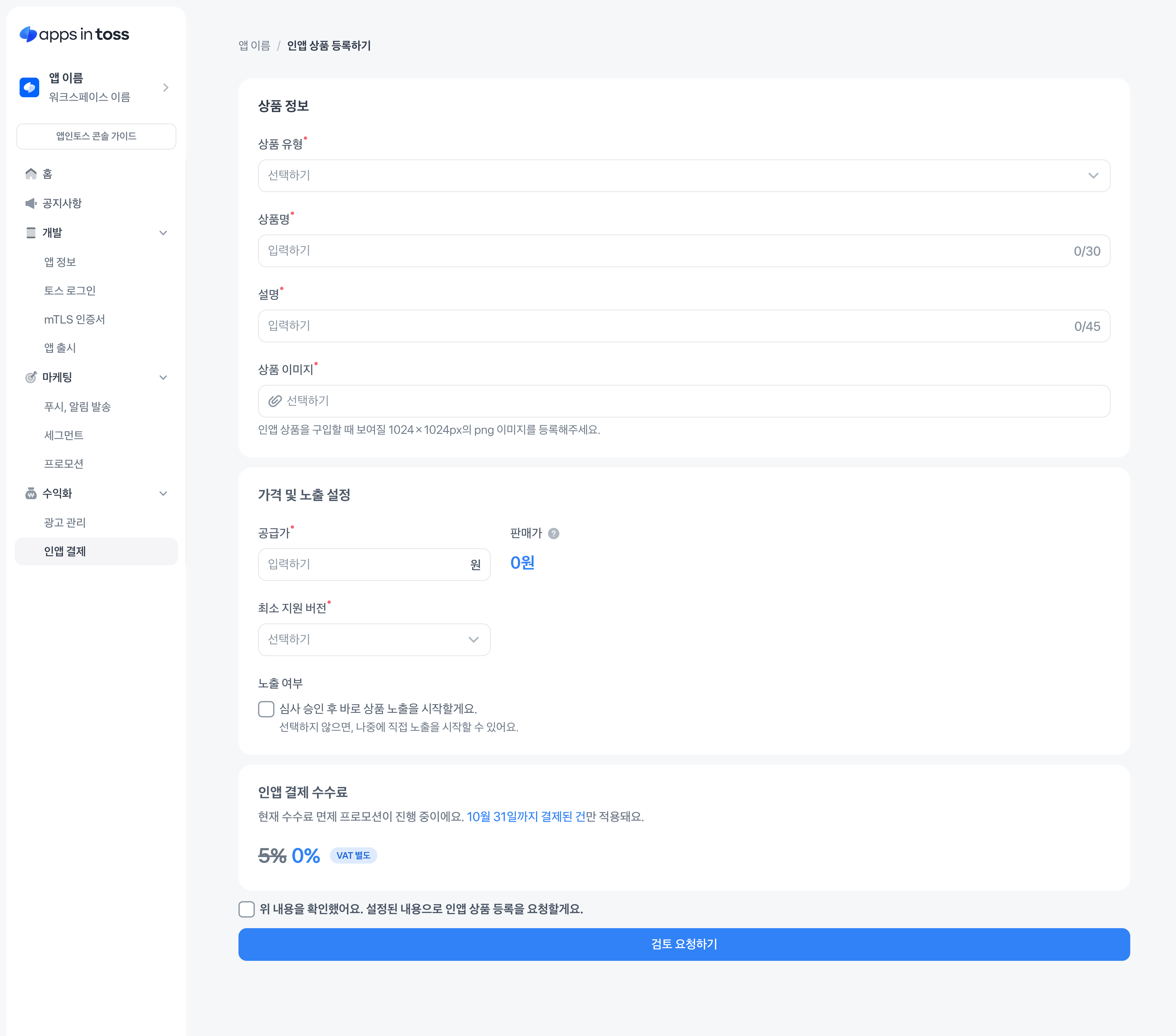Click the 워크스페이스 이름 text
Screen dimensions: 1176x1036
(x=90, y=97)
